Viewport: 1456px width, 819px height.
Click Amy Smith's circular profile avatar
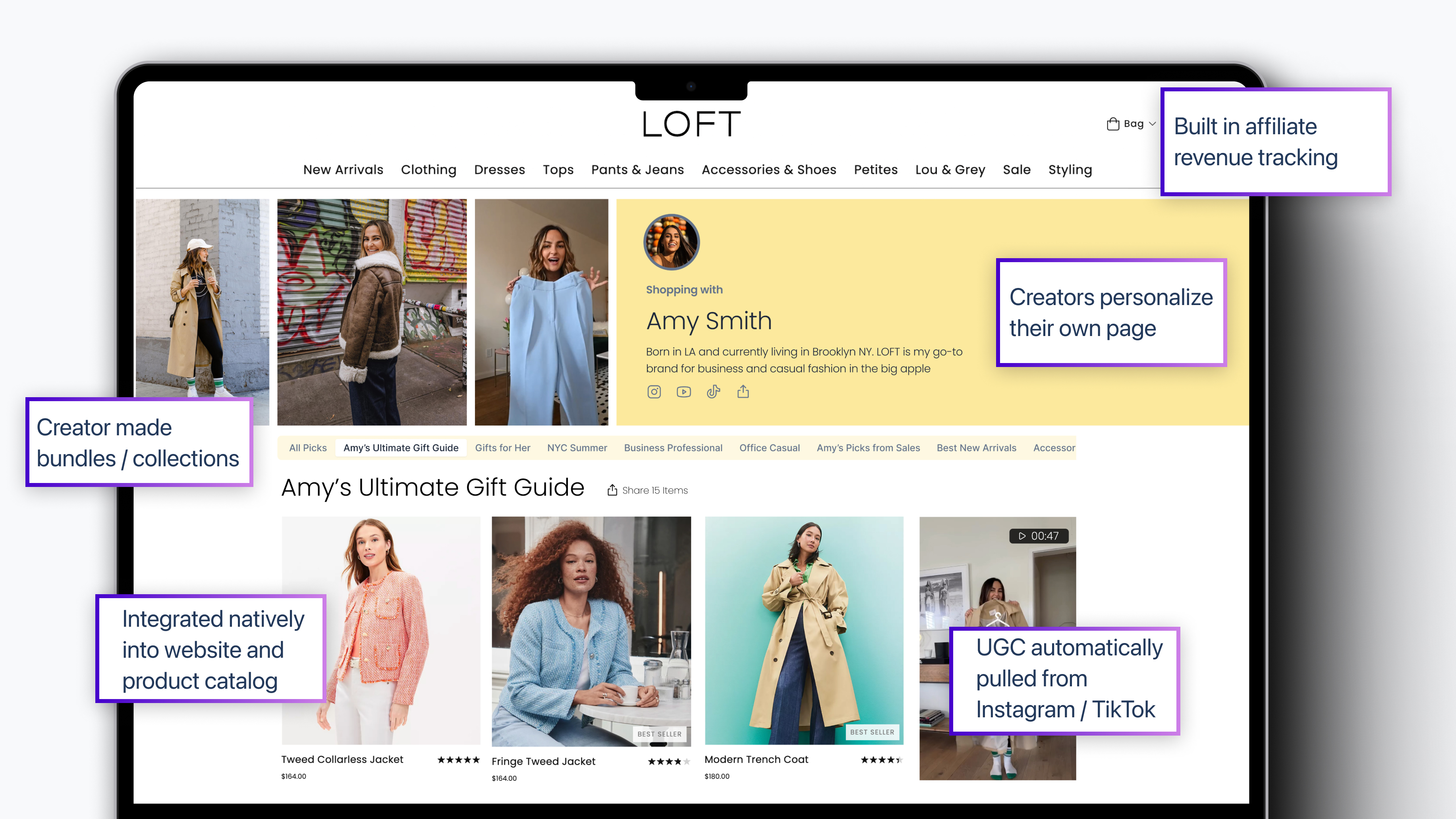click(x=672, y=241)
